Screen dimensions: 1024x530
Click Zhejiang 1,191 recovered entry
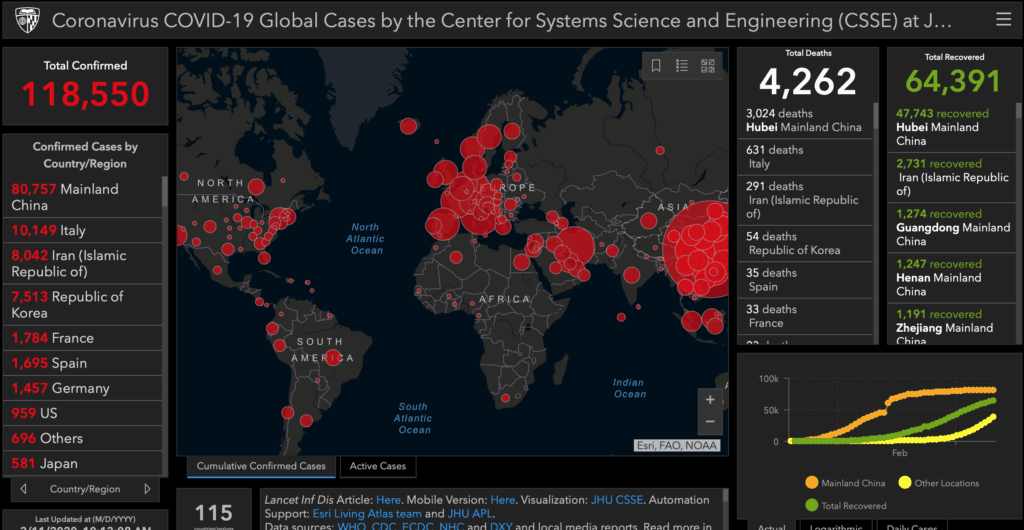pos(951,325)
